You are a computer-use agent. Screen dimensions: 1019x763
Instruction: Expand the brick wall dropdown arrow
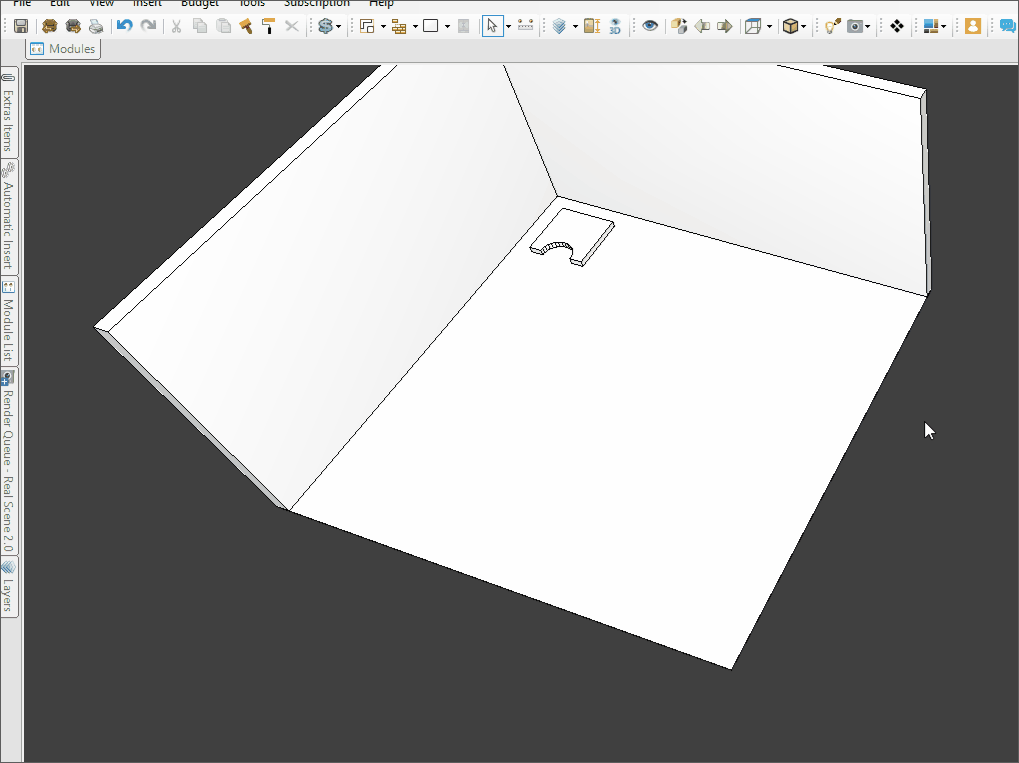pos(415,27)
